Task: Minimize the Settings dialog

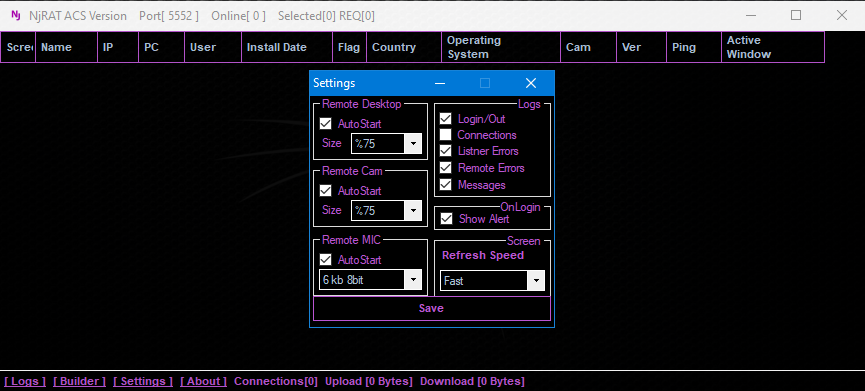Action: [x=440, y=83]
